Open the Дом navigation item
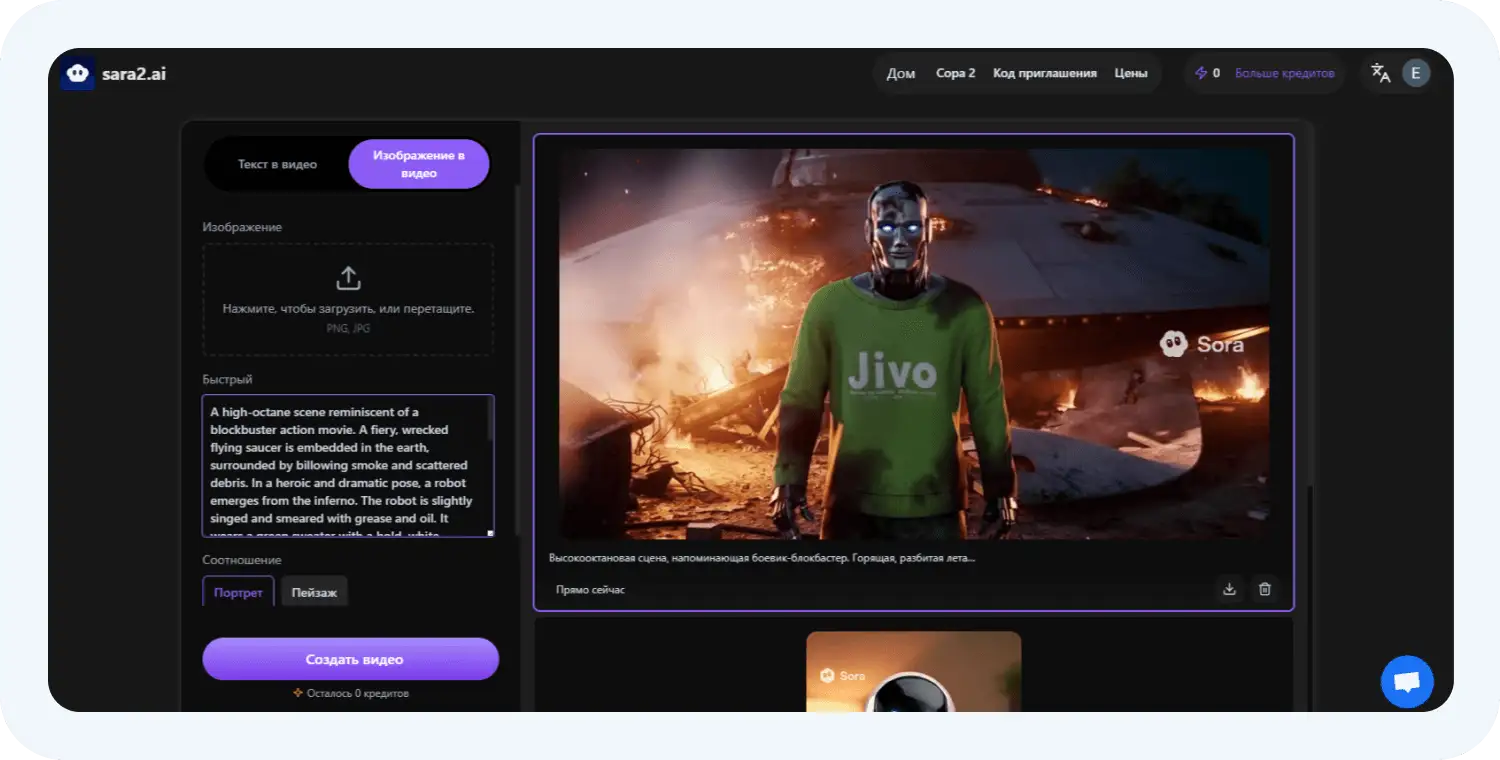 [x=900, y=73]
